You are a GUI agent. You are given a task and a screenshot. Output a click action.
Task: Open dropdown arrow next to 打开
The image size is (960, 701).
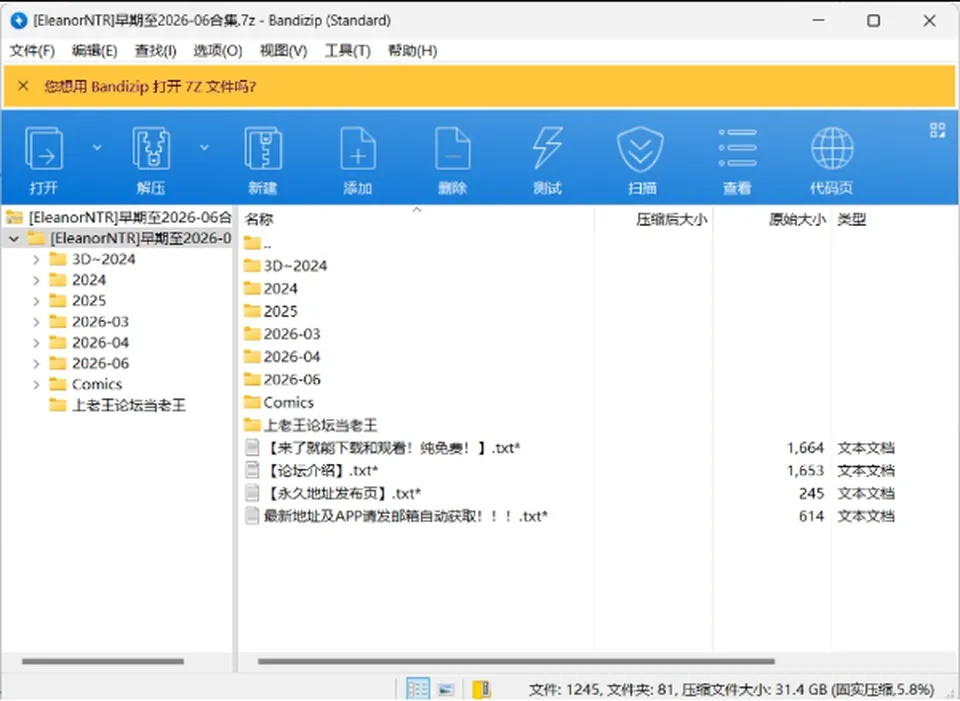tap(97, 147)
